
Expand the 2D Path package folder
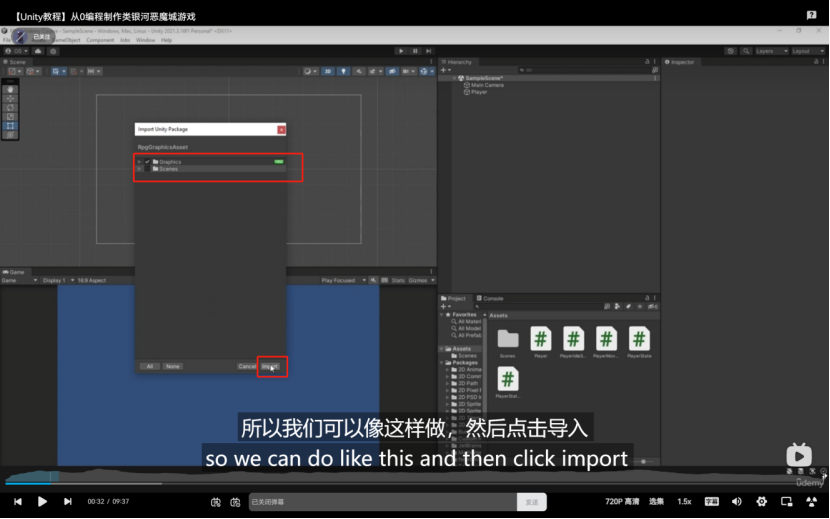click(447, 383)
